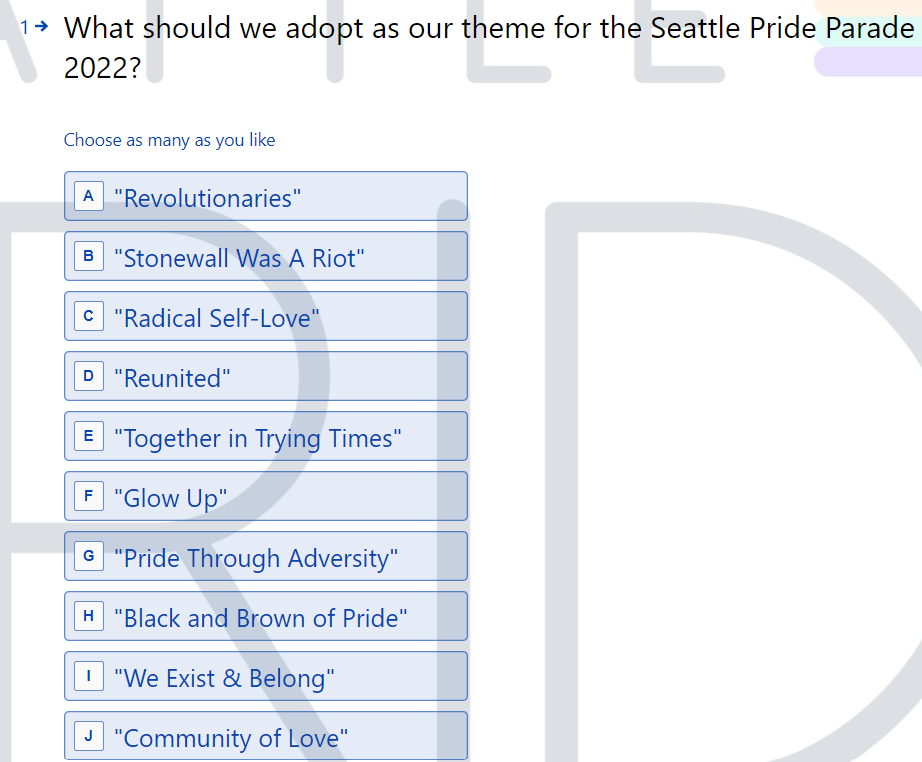Viewport: 922px width, 762px height.
Task: Select "We Exist & Belong" option
Action: pos(266,676)
